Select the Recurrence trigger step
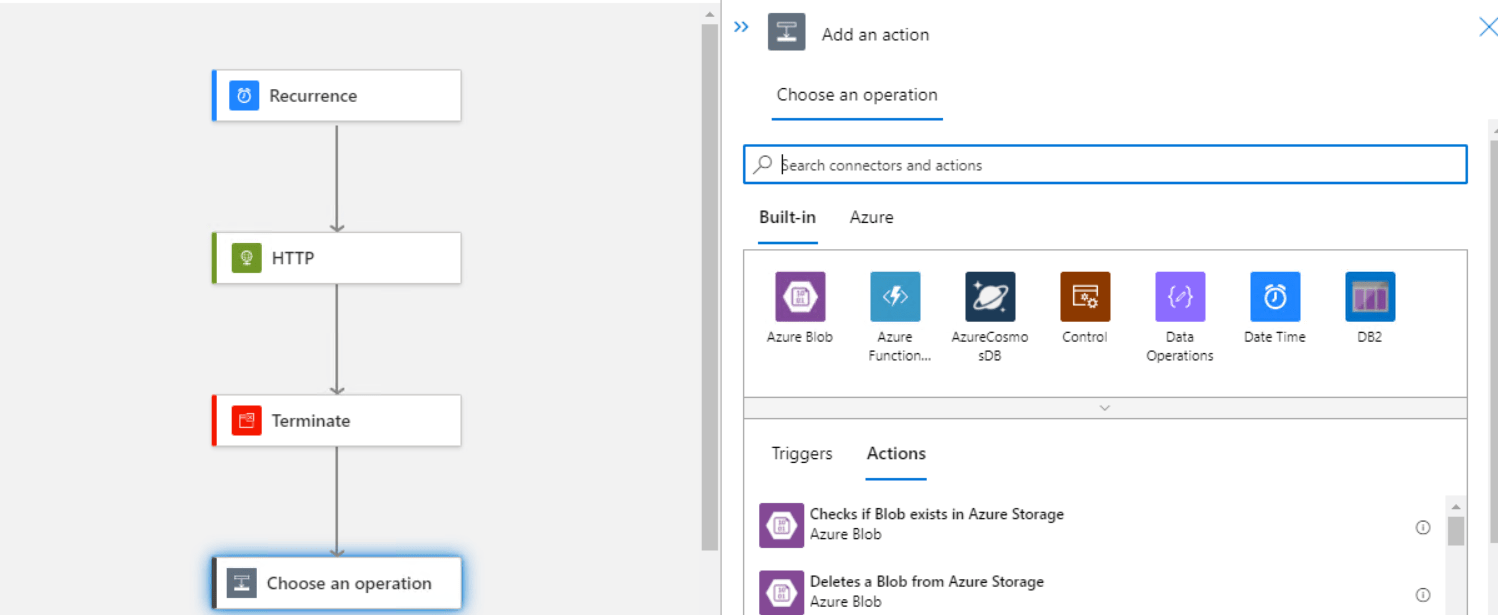The width and height of the screenshot is (1498, 615). tap(337, 96)
